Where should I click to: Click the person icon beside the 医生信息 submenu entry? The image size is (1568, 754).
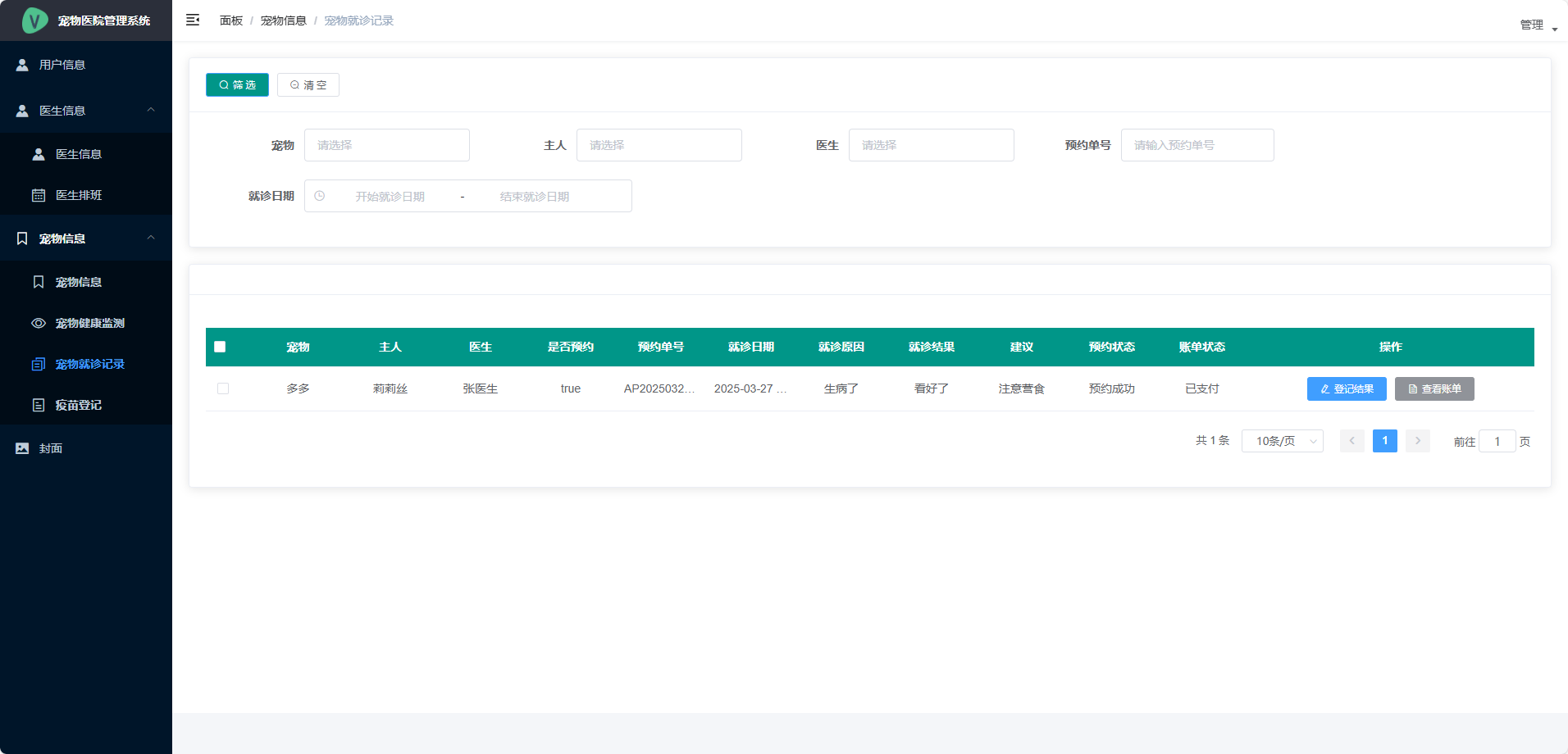click(x=39, y=154)
